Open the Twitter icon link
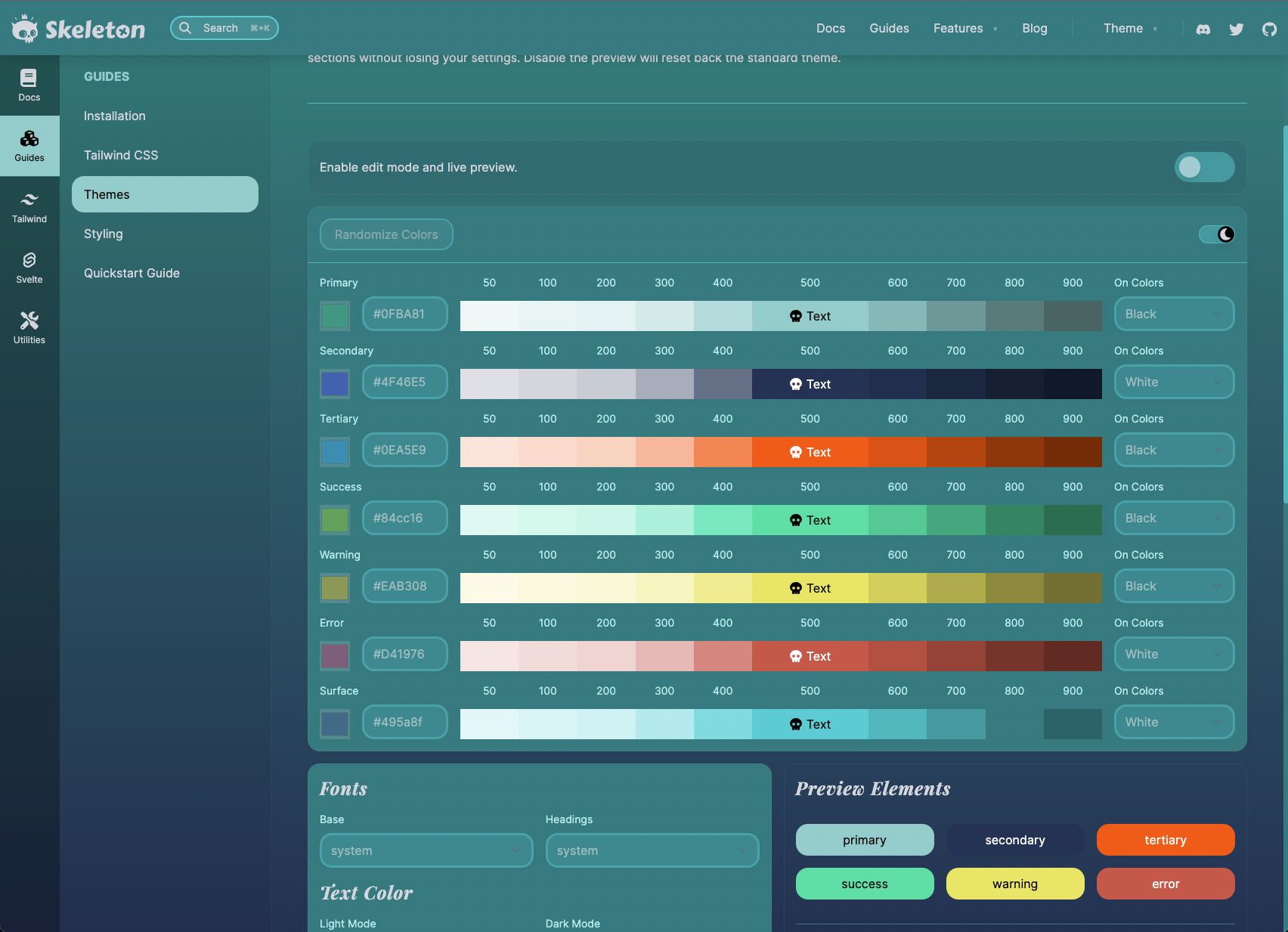 tap(1237, 29)
